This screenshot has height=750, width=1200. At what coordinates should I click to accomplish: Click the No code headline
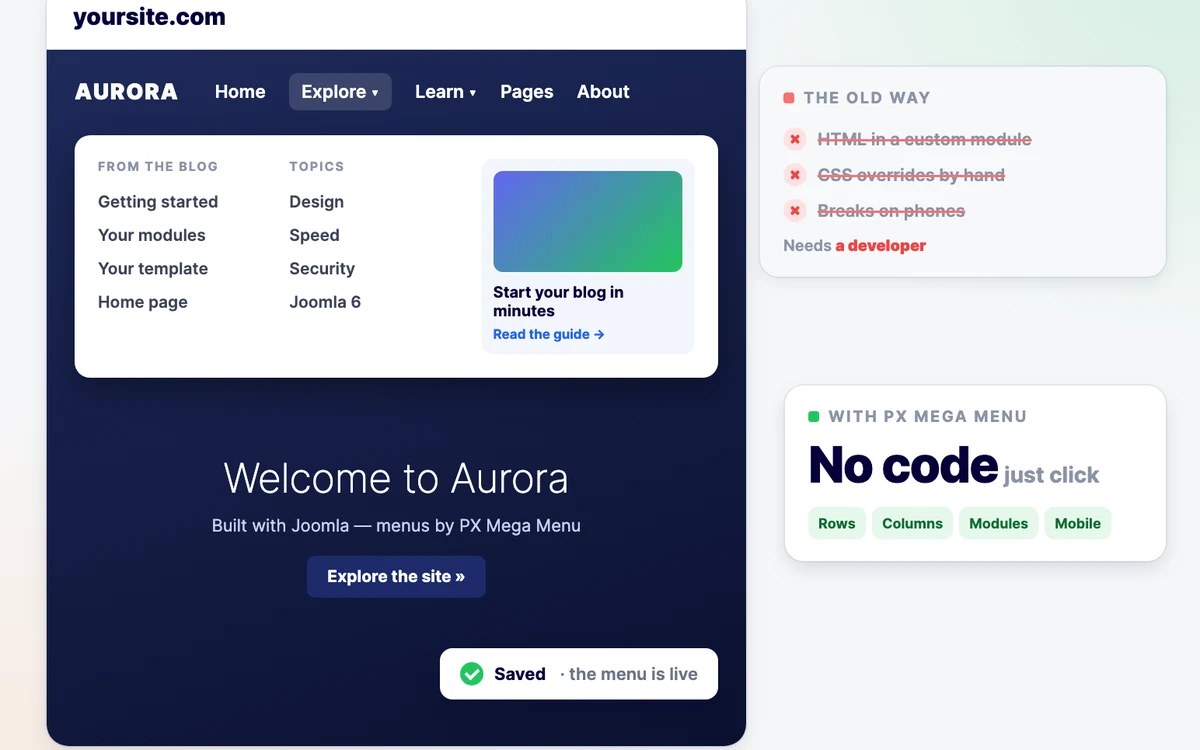click(903, 465)
